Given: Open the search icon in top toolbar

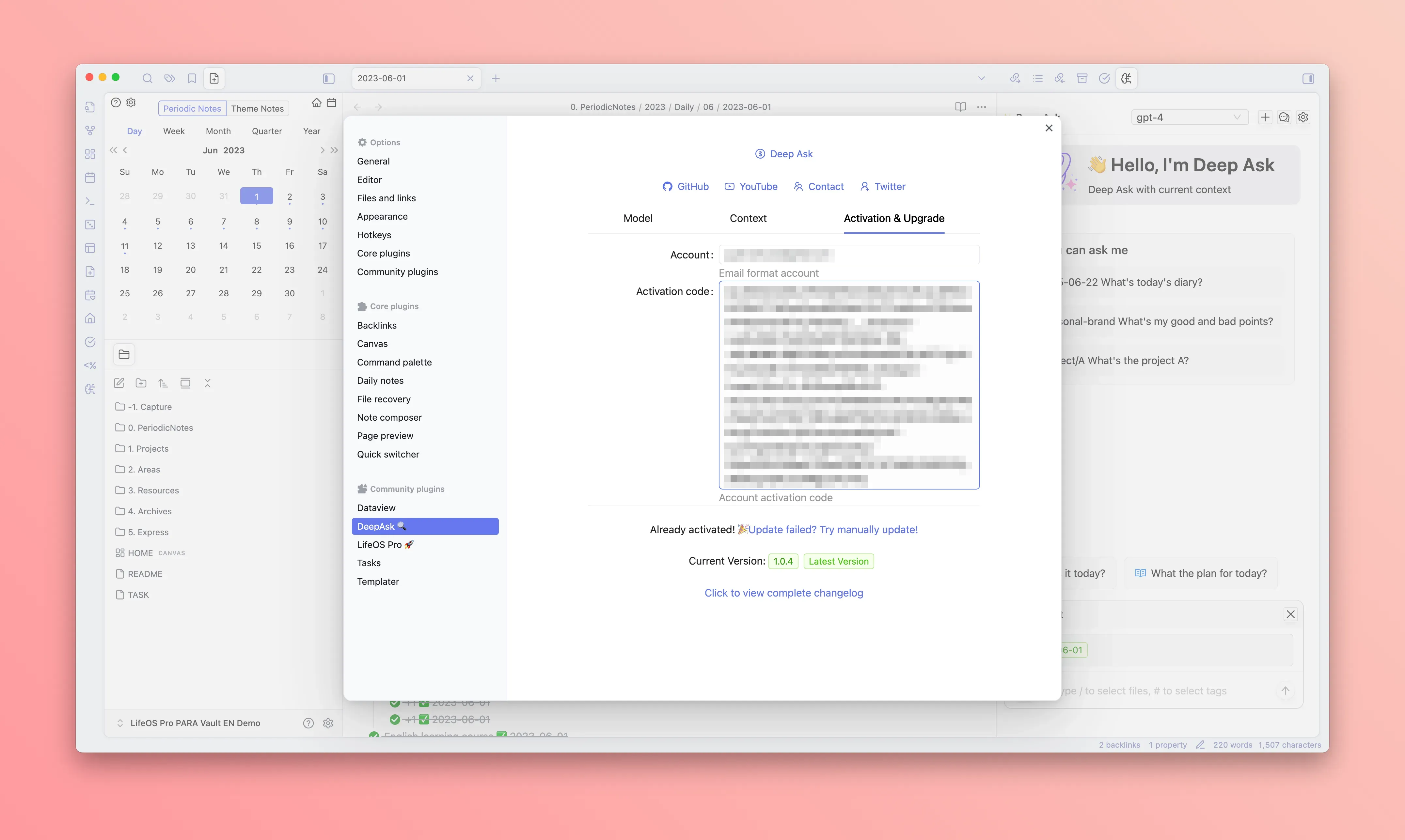Looking at the screenshot, I should (147, 78).
